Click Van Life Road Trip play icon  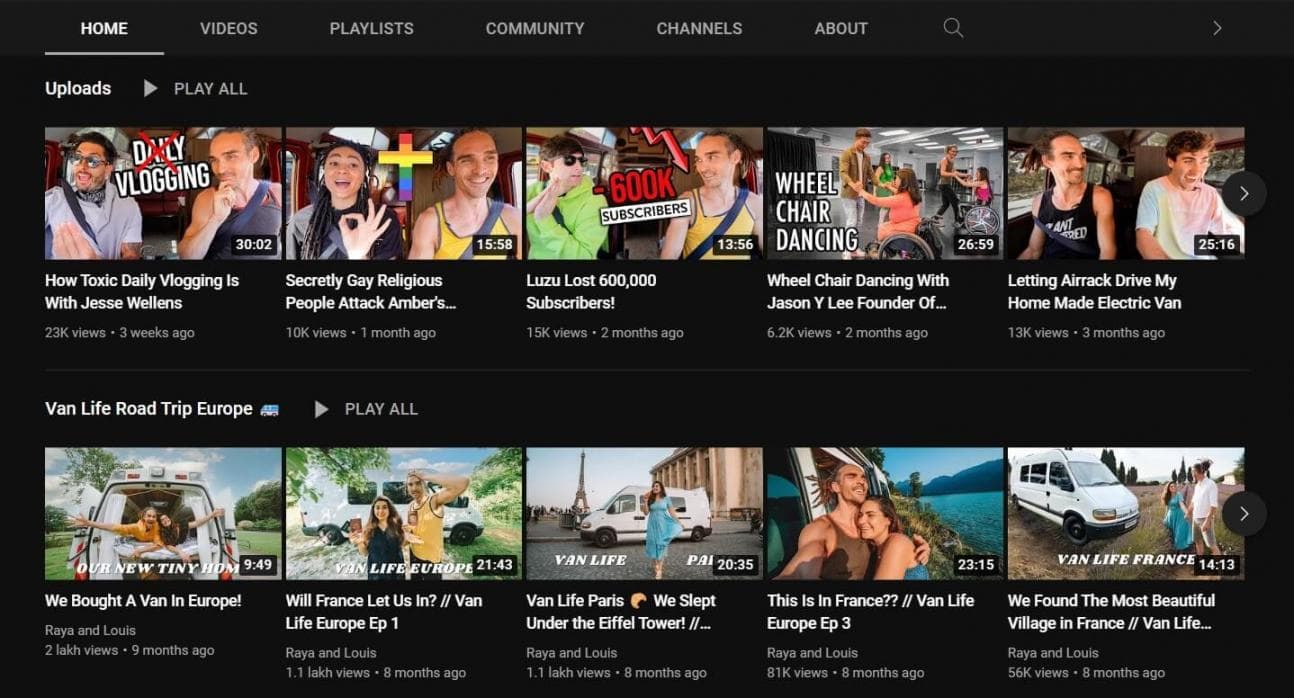coord(321,409)
